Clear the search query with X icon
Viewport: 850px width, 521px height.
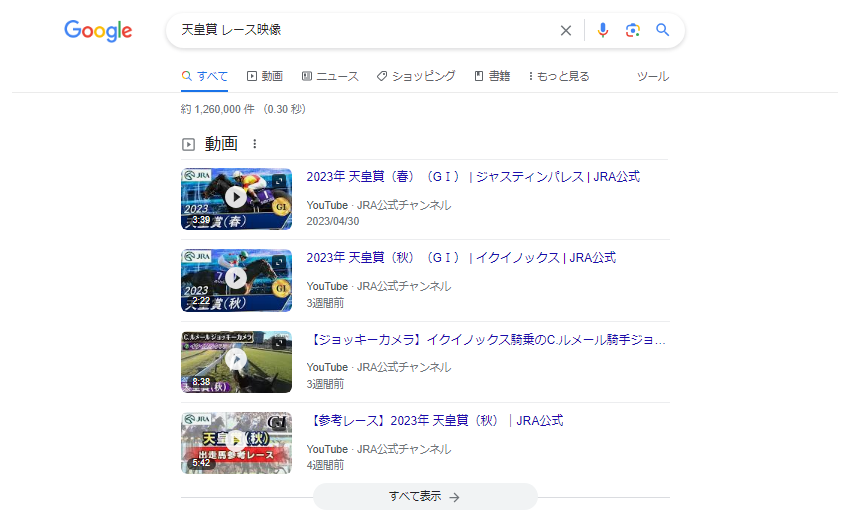coord(565,30)
